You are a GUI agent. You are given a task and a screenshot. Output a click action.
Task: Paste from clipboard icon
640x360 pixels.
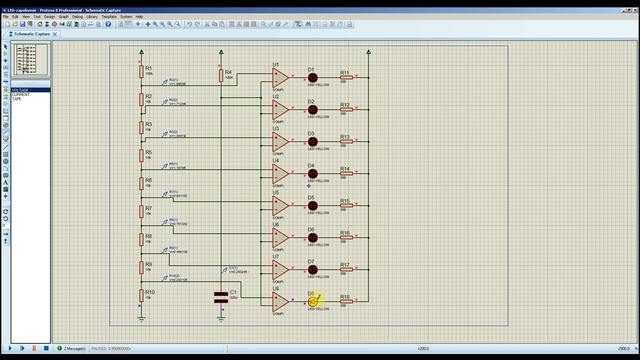click(222, 24)
